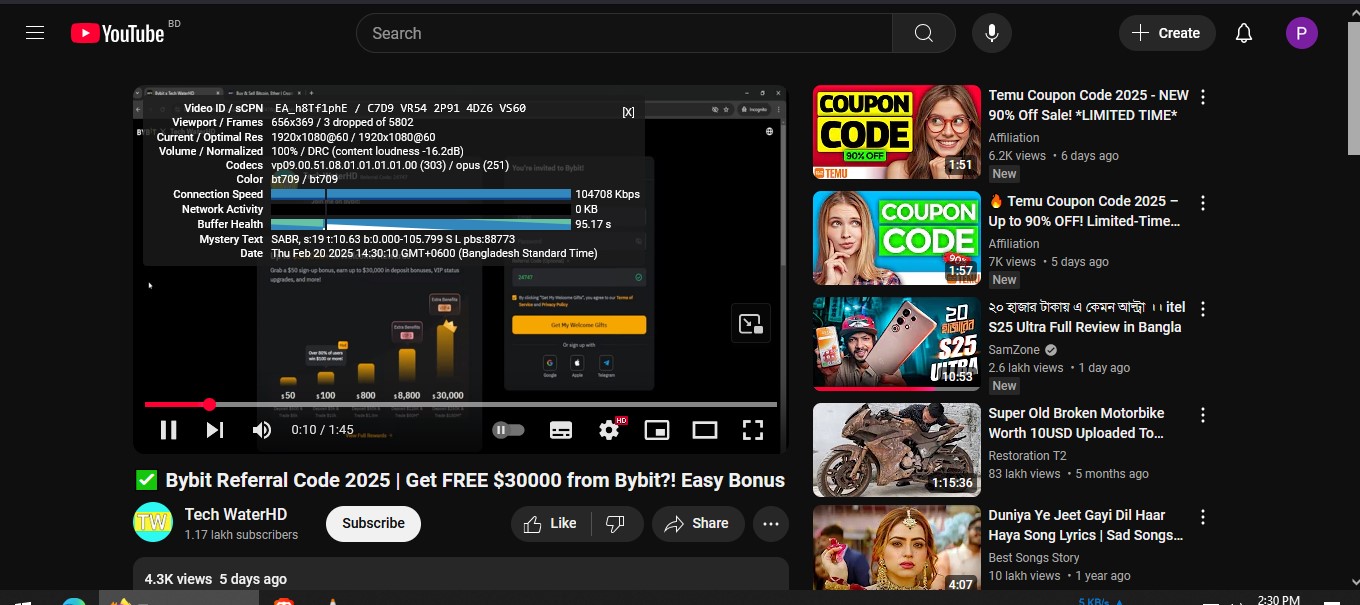Open Best Songs Story channel link
This screenshot has height=605, width=1360.
point(1034,558)
